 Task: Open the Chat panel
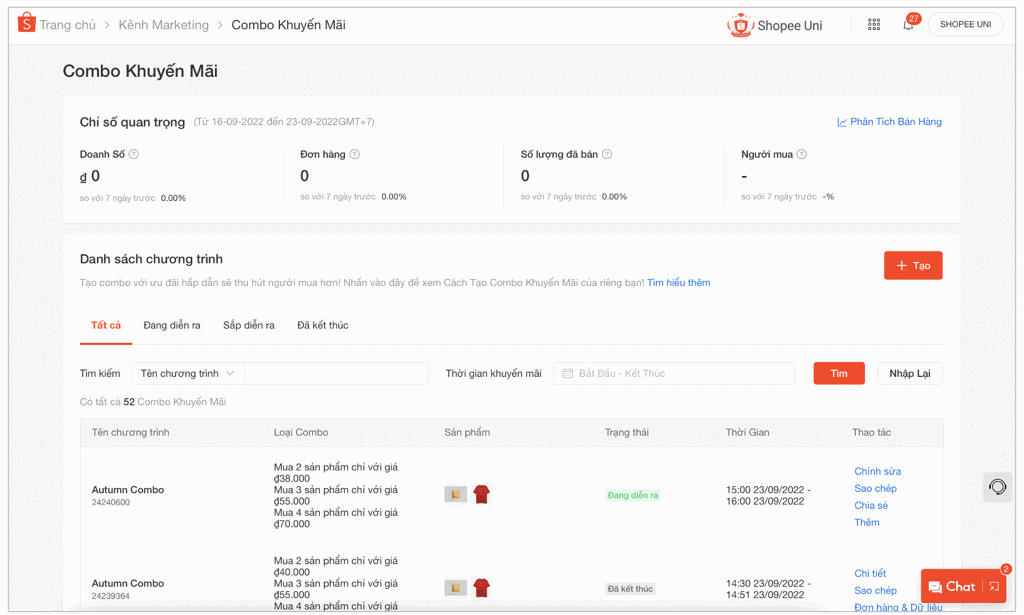(x=952, y=586)
